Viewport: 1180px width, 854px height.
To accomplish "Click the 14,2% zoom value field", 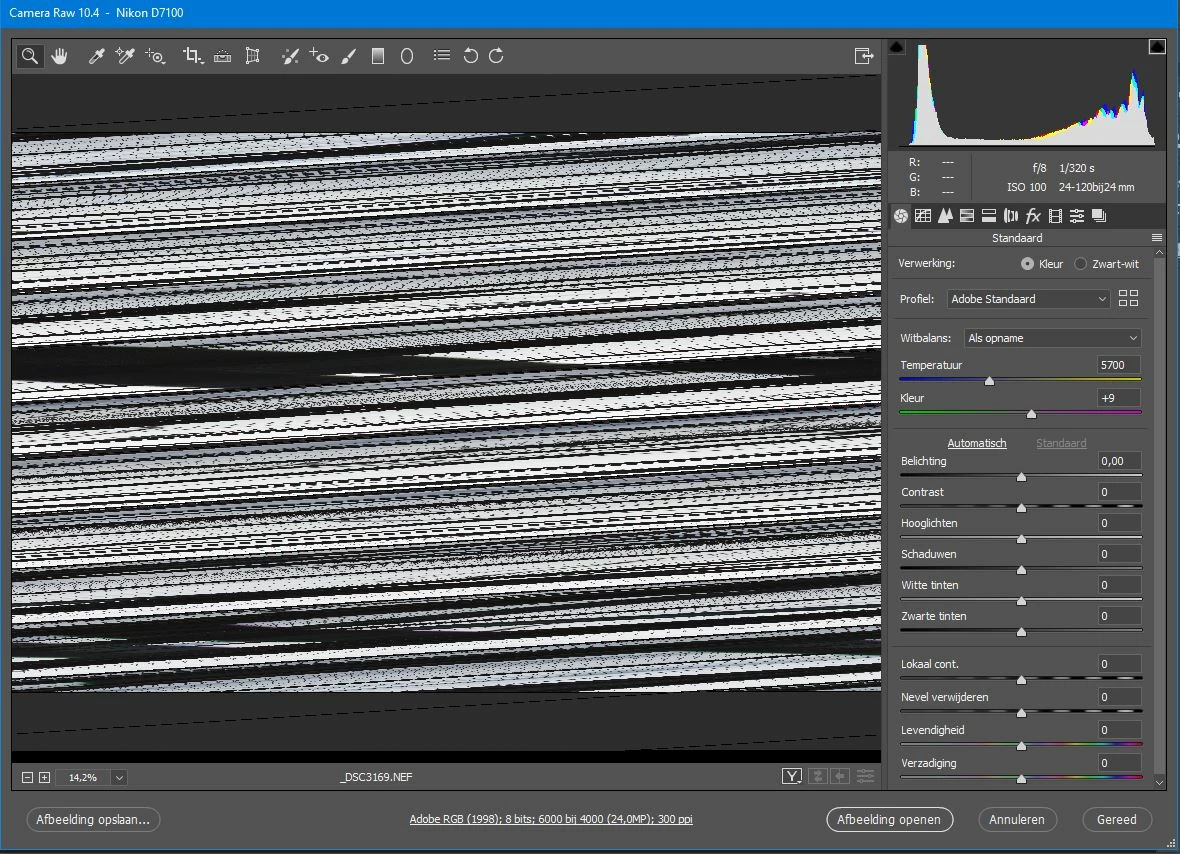I will pos(83,777).
